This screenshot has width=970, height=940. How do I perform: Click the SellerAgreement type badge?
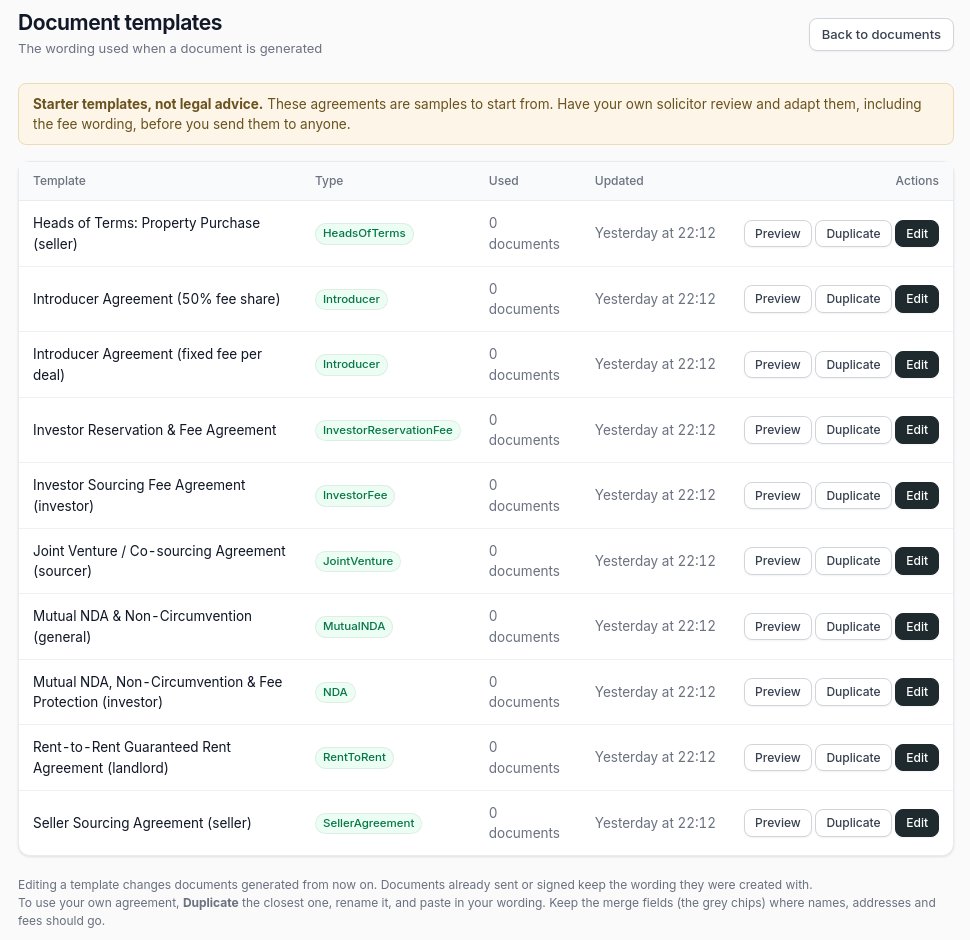[368, 823]
